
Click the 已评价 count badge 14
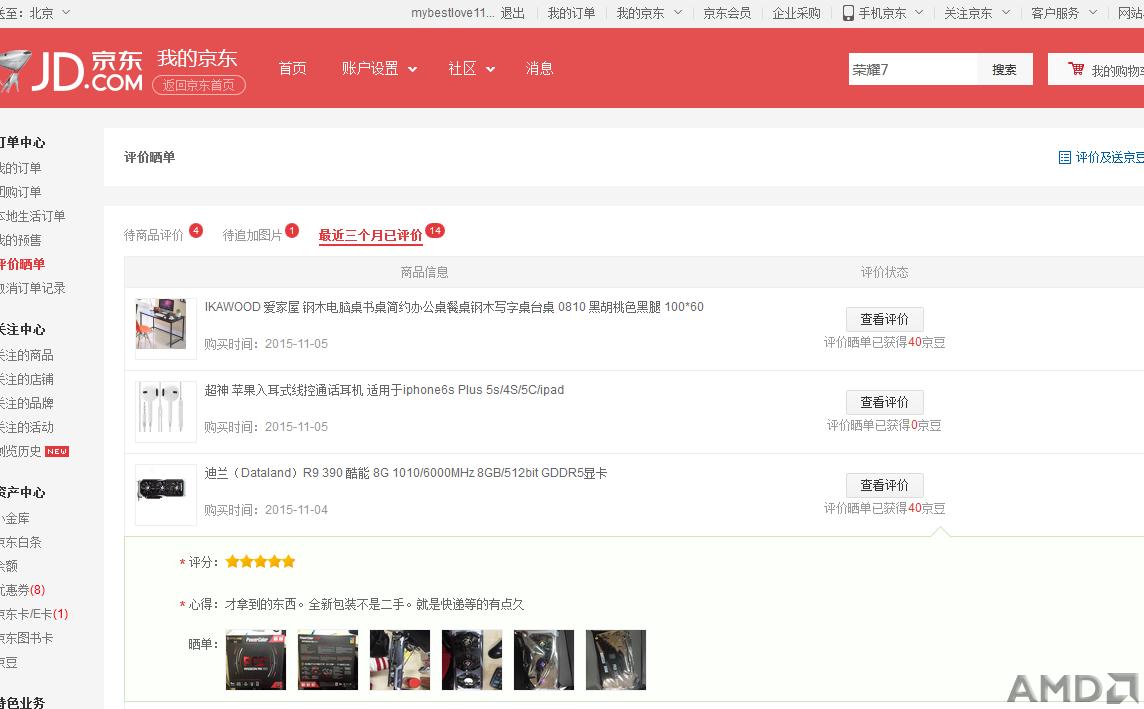[435, 230]
